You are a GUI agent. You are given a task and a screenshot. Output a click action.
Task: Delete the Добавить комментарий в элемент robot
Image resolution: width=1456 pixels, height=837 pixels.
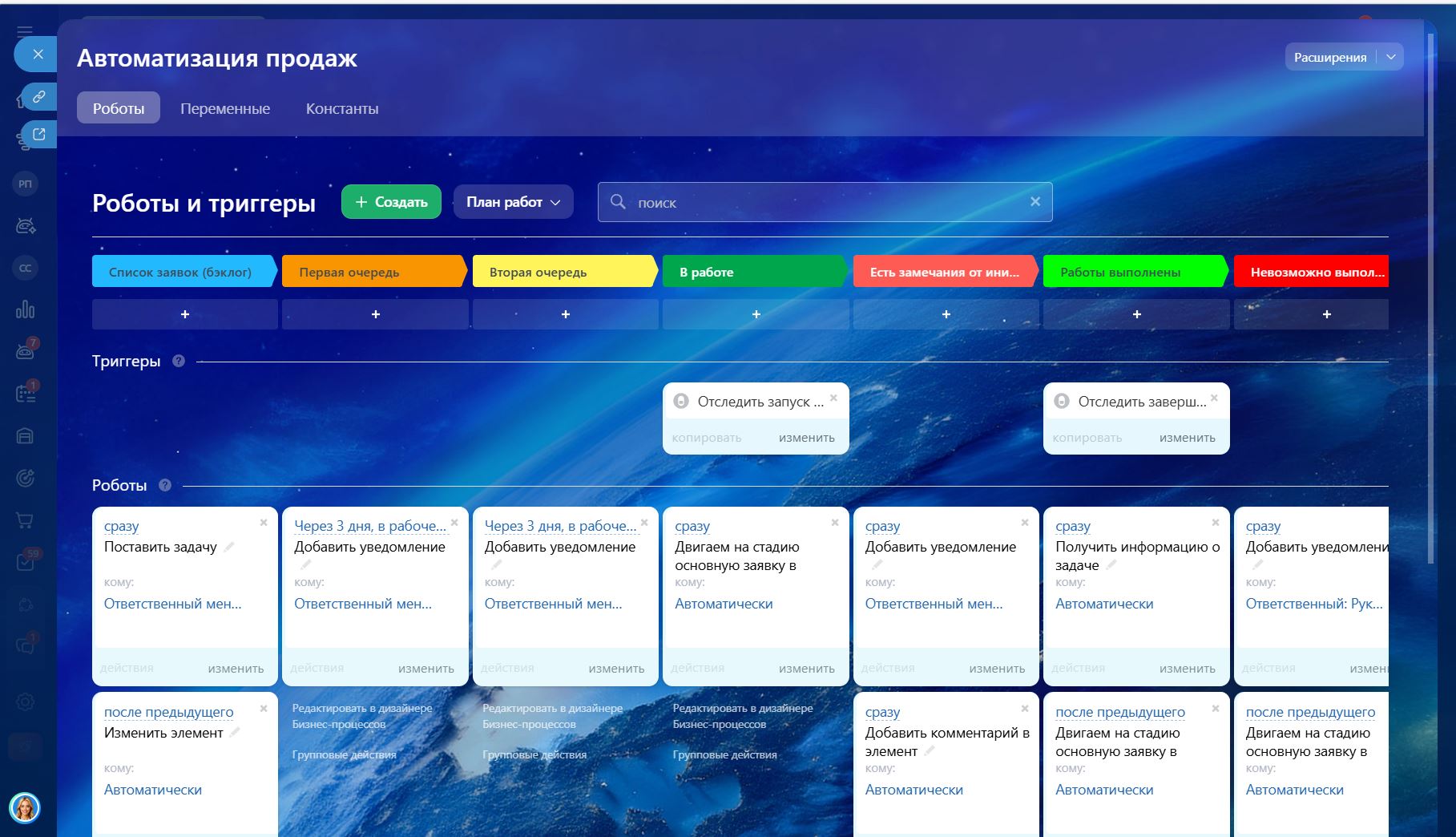point(1025,709)
